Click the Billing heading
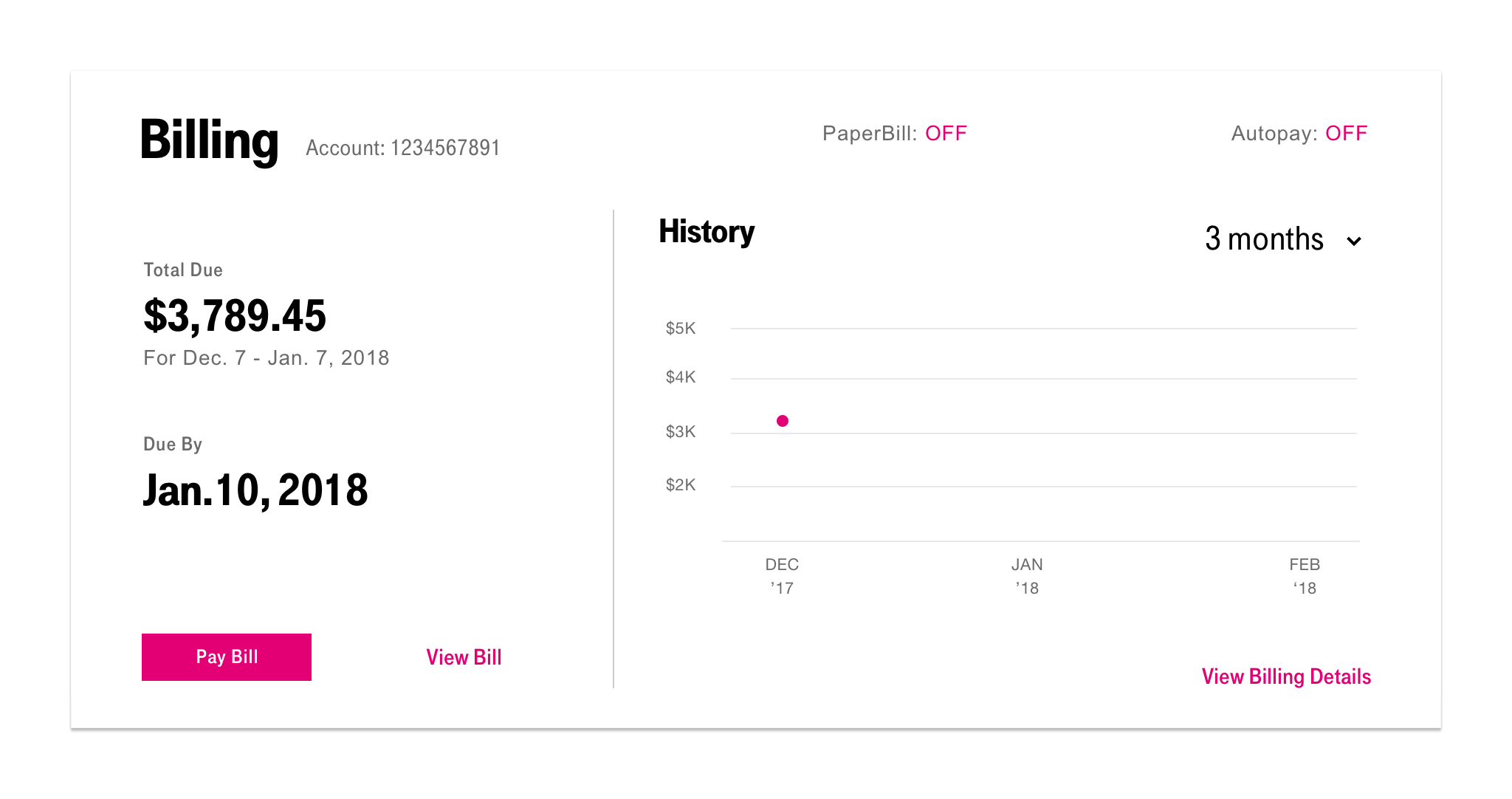 pyautogui.click(x=210, y=140)
